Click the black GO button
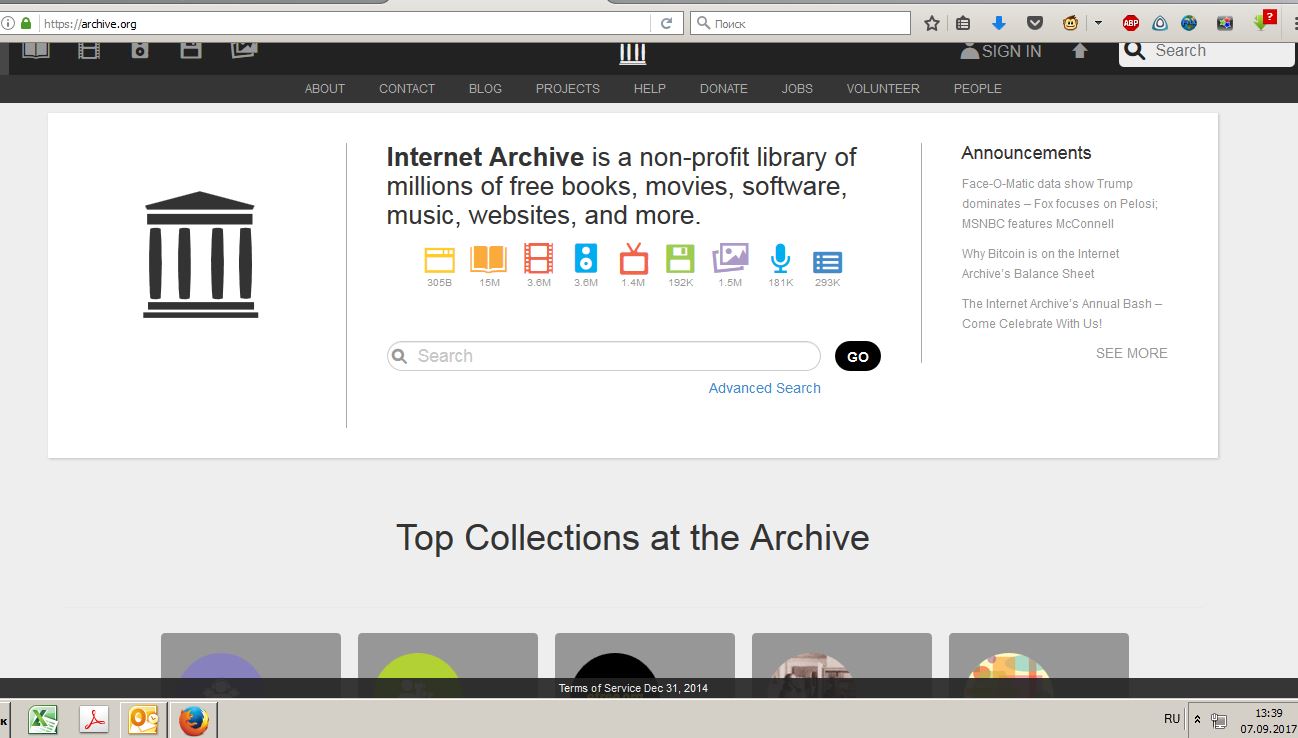 click(858, 356)
